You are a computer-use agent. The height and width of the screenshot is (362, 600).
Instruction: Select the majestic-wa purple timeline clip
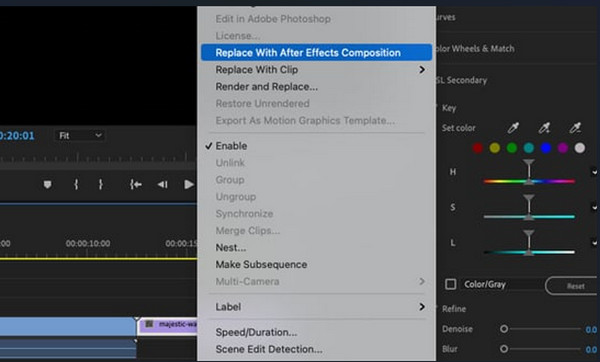(x=167, y=326)
